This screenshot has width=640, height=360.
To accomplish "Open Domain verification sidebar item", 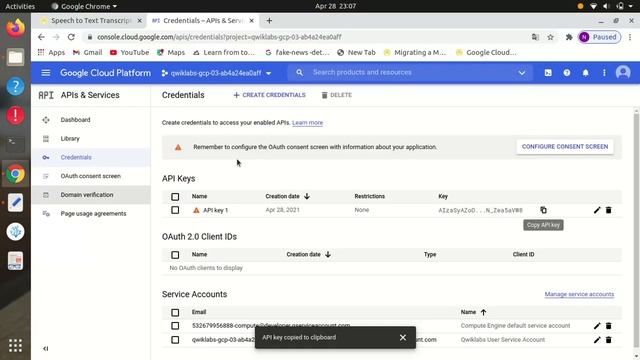I will tap(87, 195).
